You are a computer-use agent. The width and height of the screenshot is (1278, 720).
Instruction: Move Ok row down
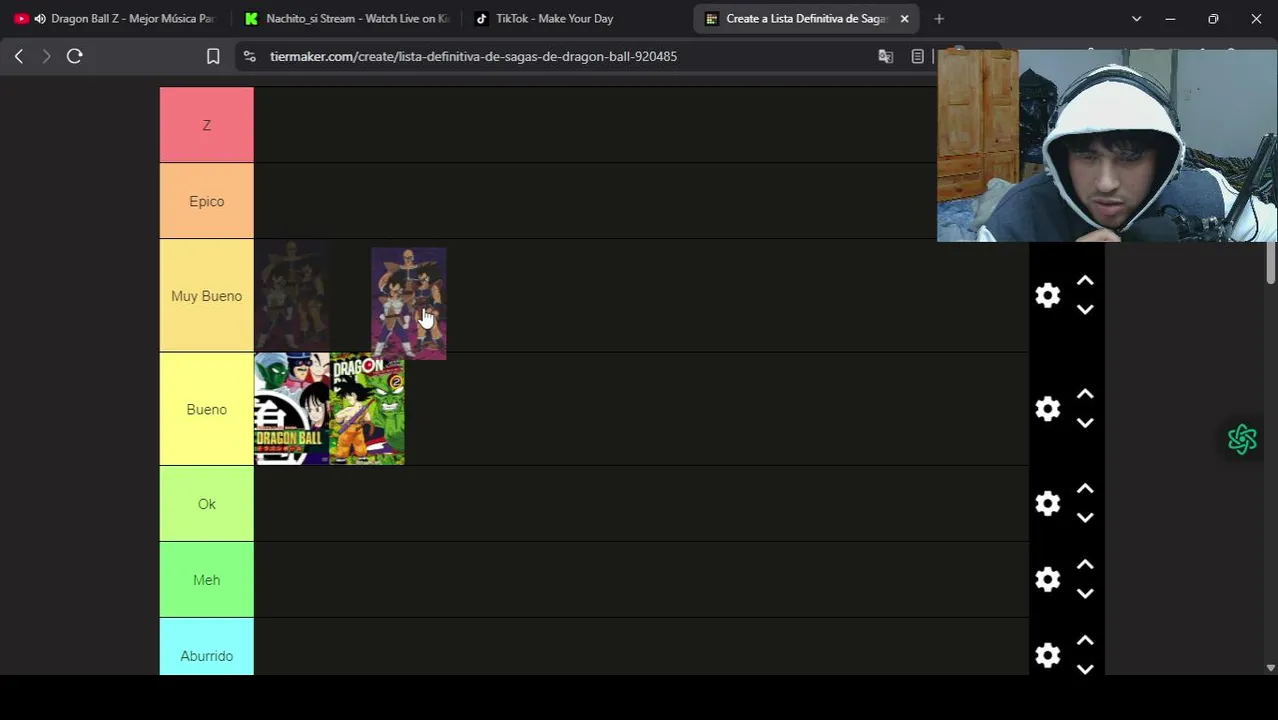click(1085, 518)
